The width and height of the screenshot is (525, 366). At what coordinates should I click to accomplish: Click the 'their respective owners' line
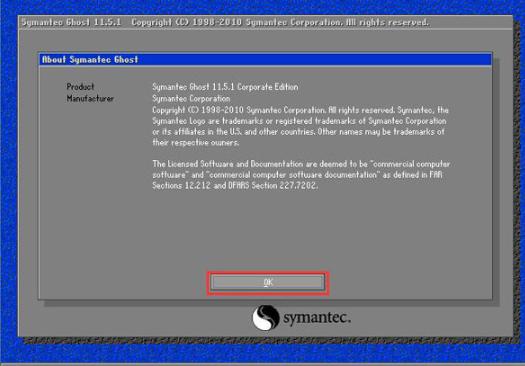pos(196,143)
